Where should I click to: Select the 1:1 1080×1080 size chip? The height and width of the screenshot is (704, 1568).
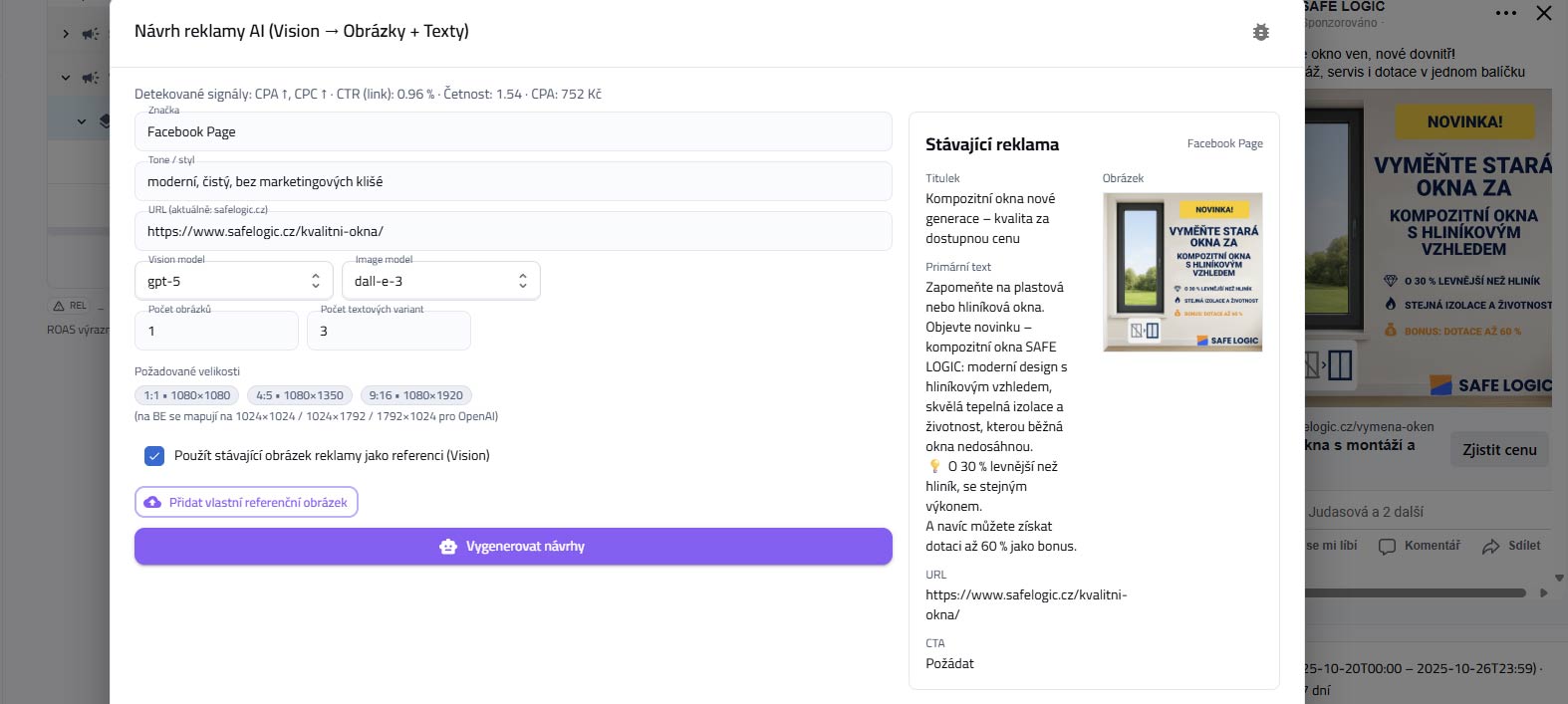click(x=187, y=395)
